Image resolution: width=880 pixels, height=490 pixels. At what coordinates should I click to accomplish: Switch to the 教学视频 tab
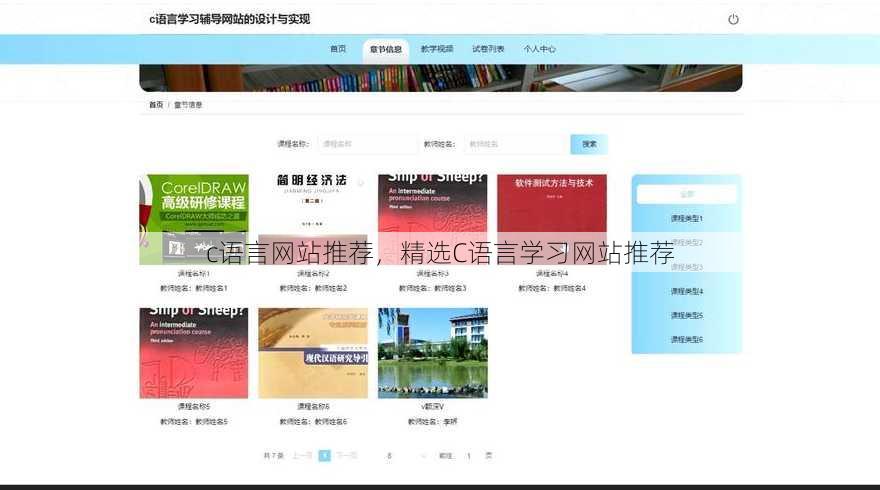tap(437, 49)
